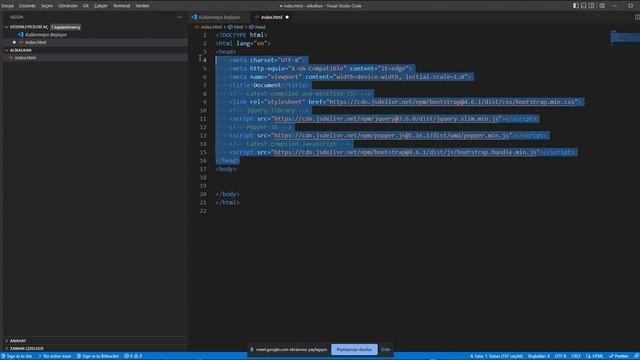
Task: Open the Terminal menu
Action: 122,6
